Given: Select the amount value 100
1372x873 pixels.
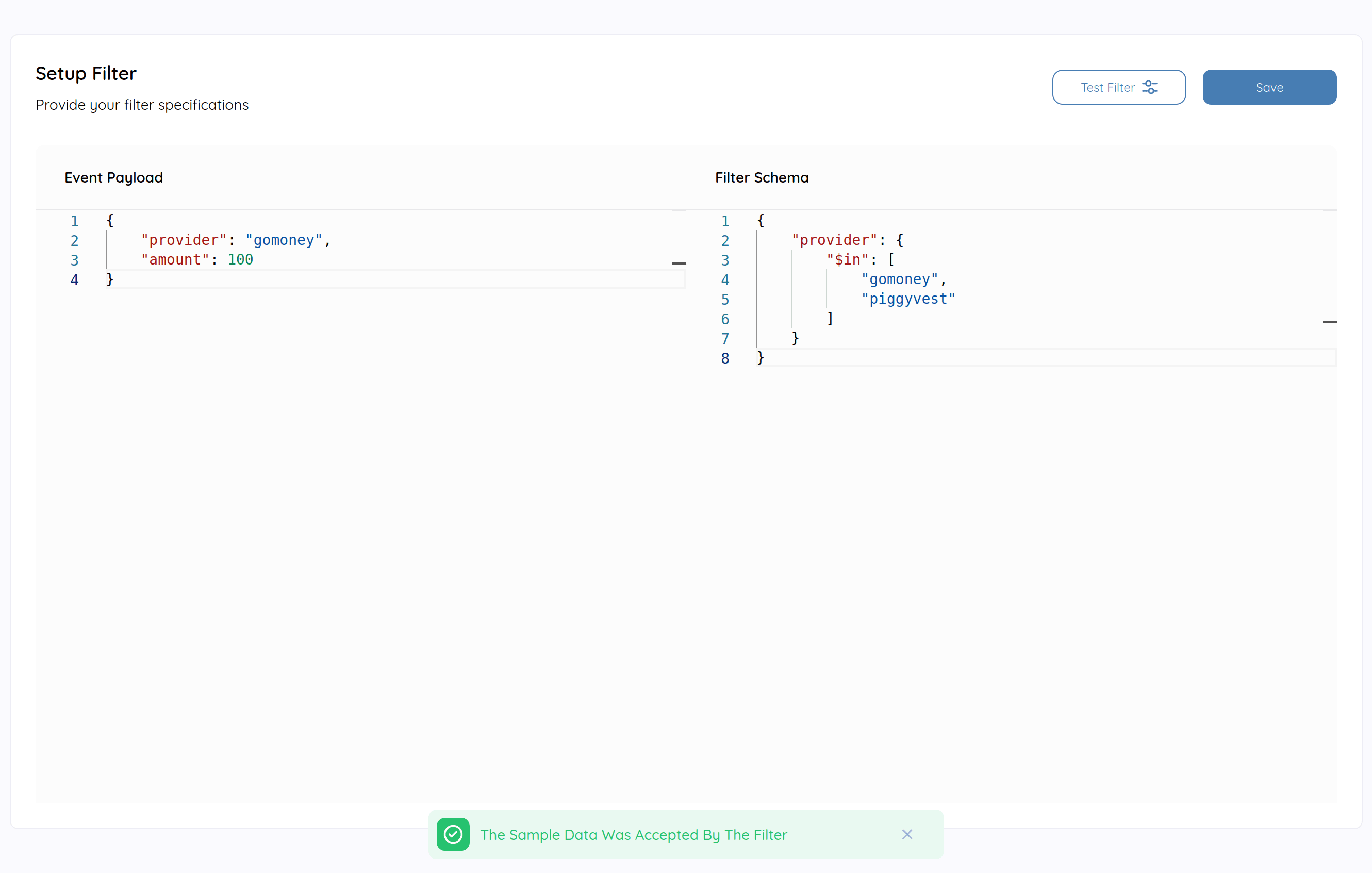Looking at the screenshot, I should (240, 259).
